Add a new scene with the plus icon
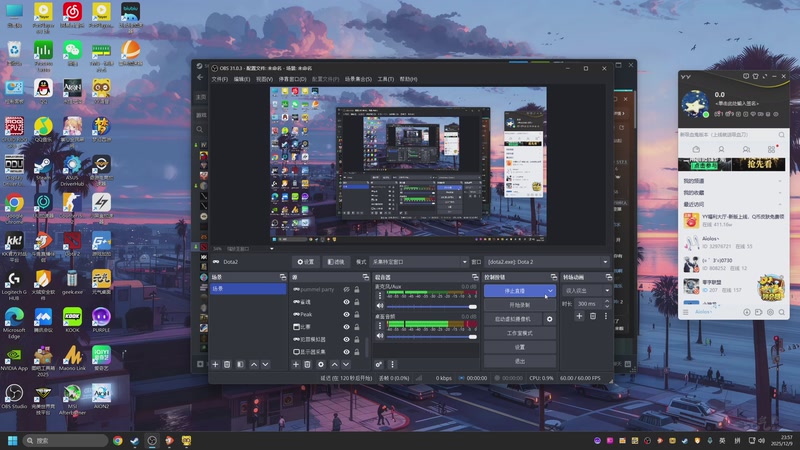Viewport: 800px width, 450px height. click(x=215, y=364)
